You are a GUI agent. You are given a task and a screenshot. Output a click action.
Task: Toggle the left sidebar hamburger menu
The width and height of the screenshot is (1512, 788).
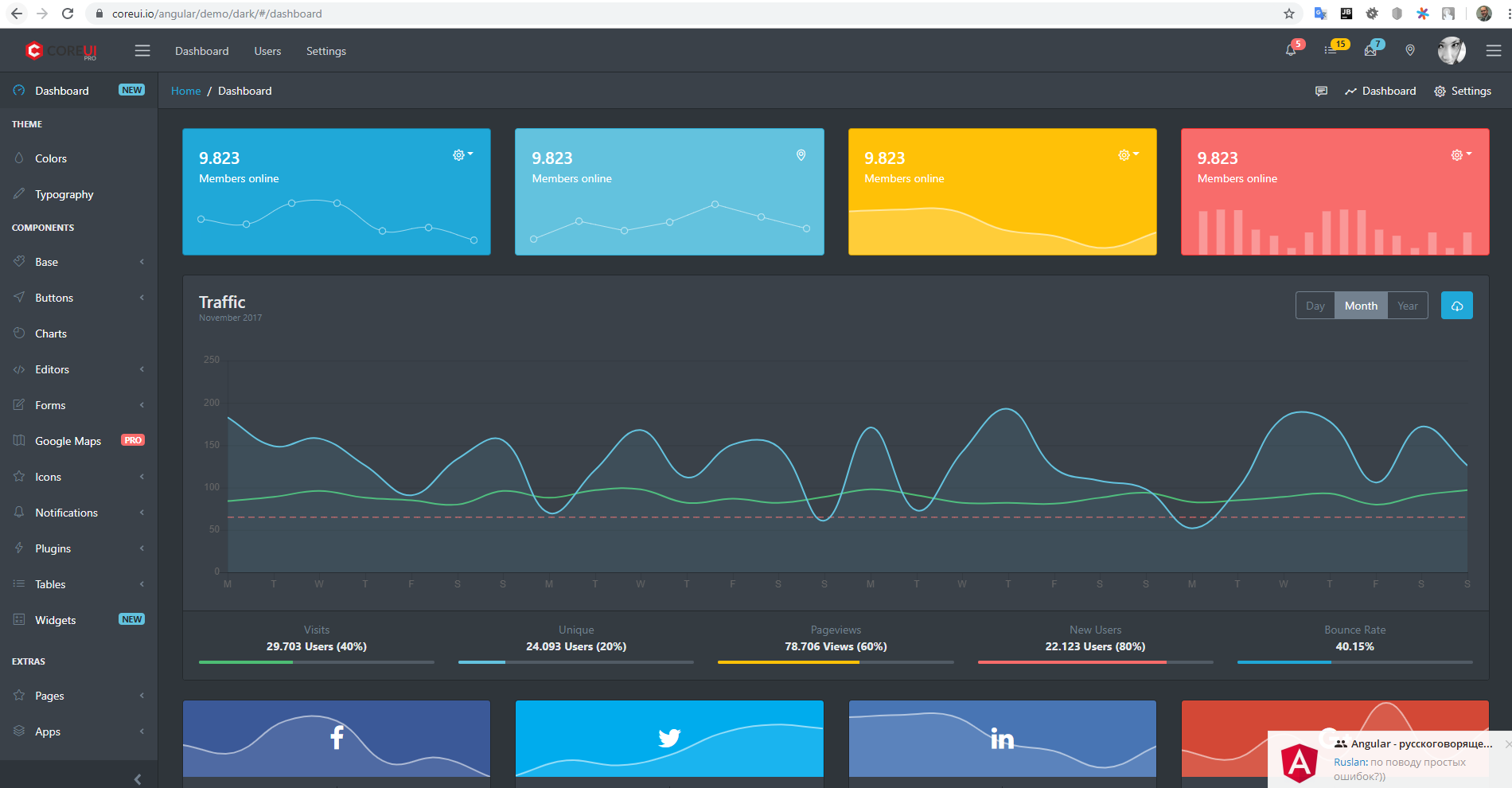click(x=142, y=51)
